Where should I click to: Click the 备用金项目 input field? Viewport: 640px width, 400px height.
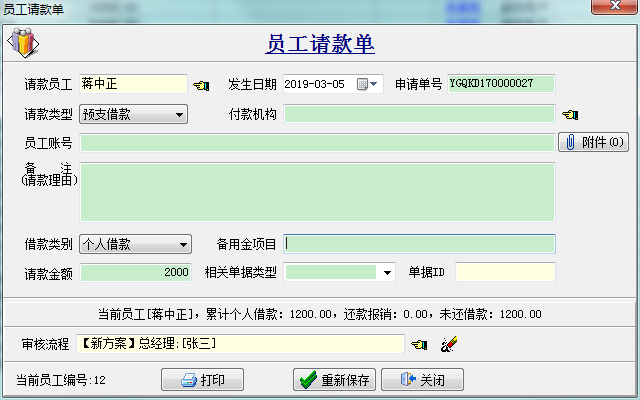(x=420, y=244)
